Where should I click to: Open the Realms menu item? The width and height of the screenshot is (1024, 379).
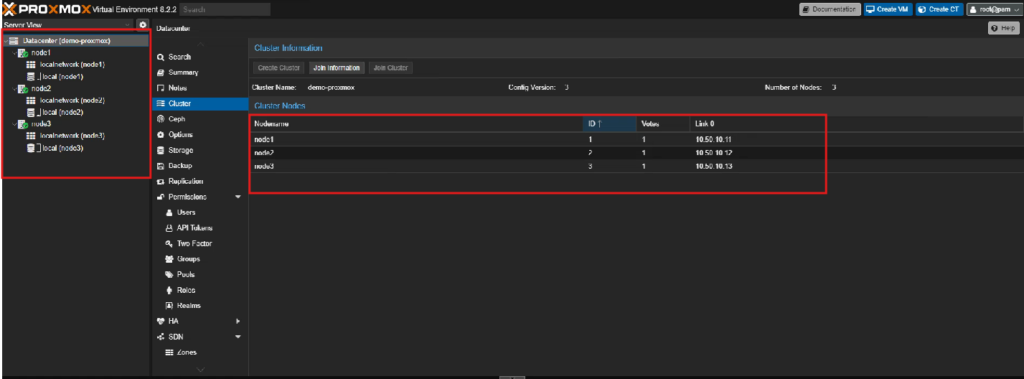200,306
